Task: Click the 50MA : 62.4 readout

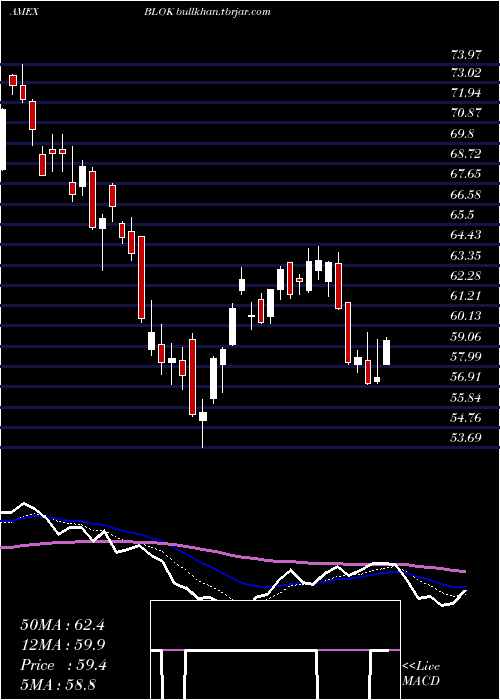Action: pos(62,625)
